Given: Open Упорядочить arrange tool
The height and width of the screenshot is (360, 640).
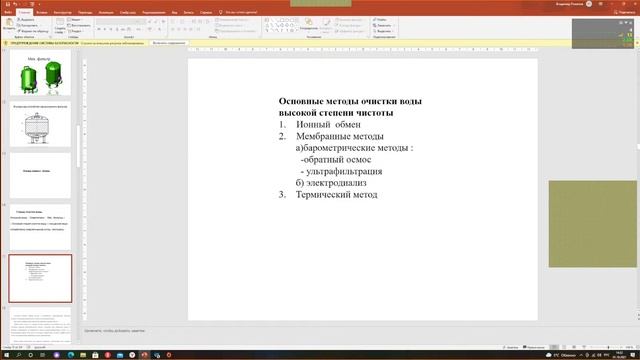Looking at the screenshot, I should [309, 24].
